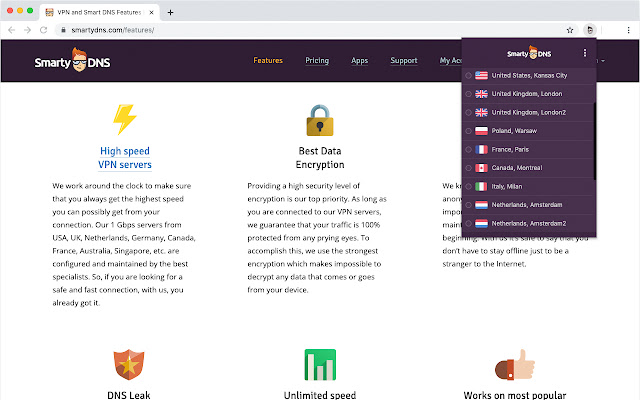Viewport: 640px width, 400px height.
Task: Click the padlock Best Data Encryption icon
Action: coord(320,120)
